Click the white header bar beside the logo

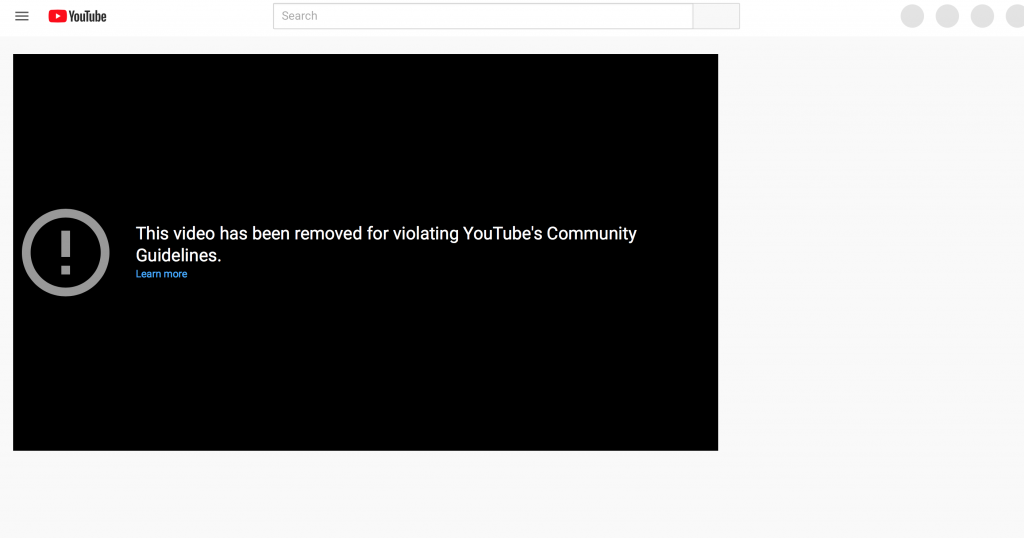point(189,16)
